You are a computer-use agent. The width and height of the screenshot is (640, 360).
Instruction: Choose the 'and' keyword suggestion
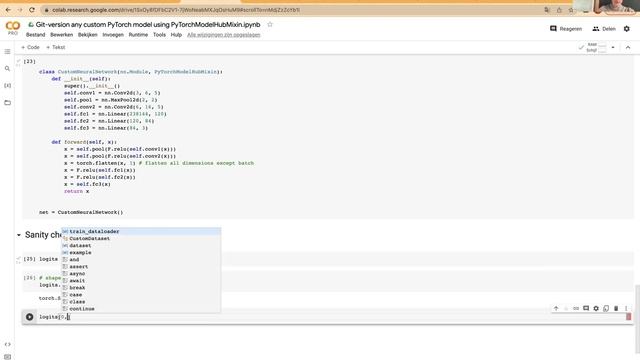click(141, 260)
